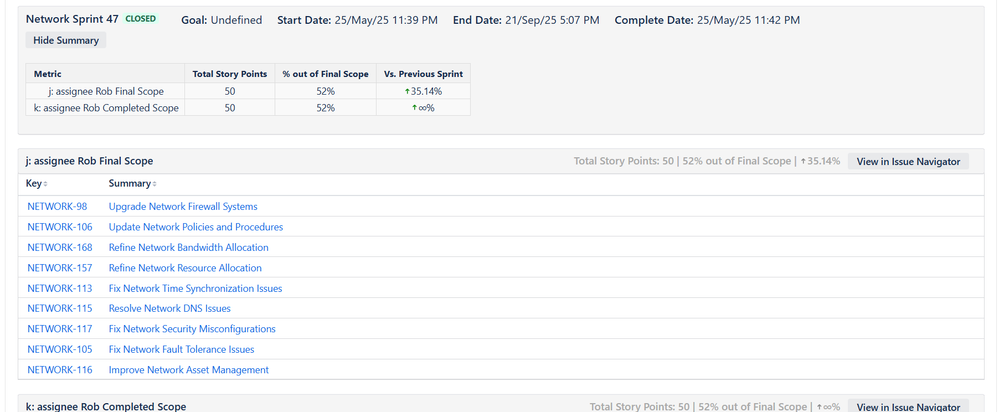Viewport: 999px width, 412px height.
Task: Open Fix Network Time Synchronization Issues link
Action: 195,288
